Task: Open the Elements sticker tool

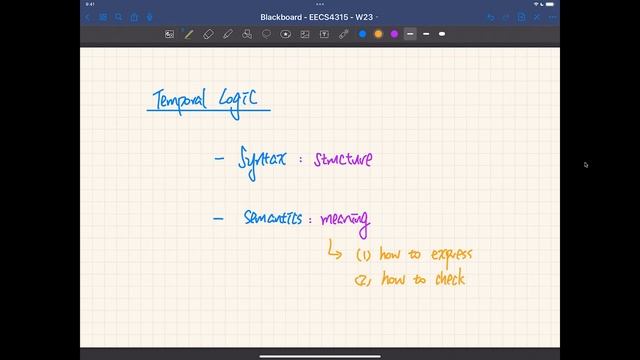Action: coord(286,34)
